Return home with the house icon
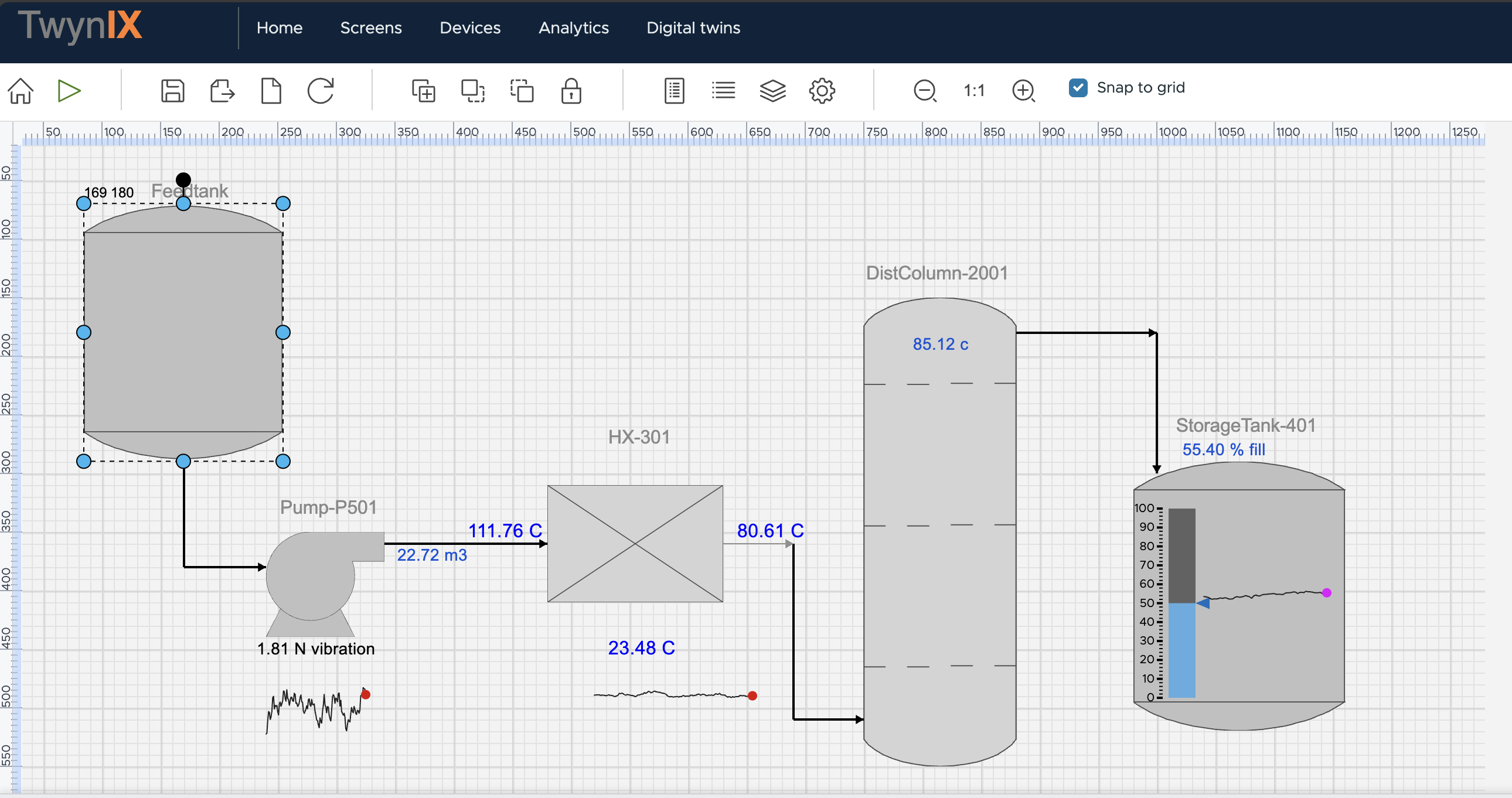The height and width of the screenshot is (798, 1512). pyautogui.click(x=20, y=90)
